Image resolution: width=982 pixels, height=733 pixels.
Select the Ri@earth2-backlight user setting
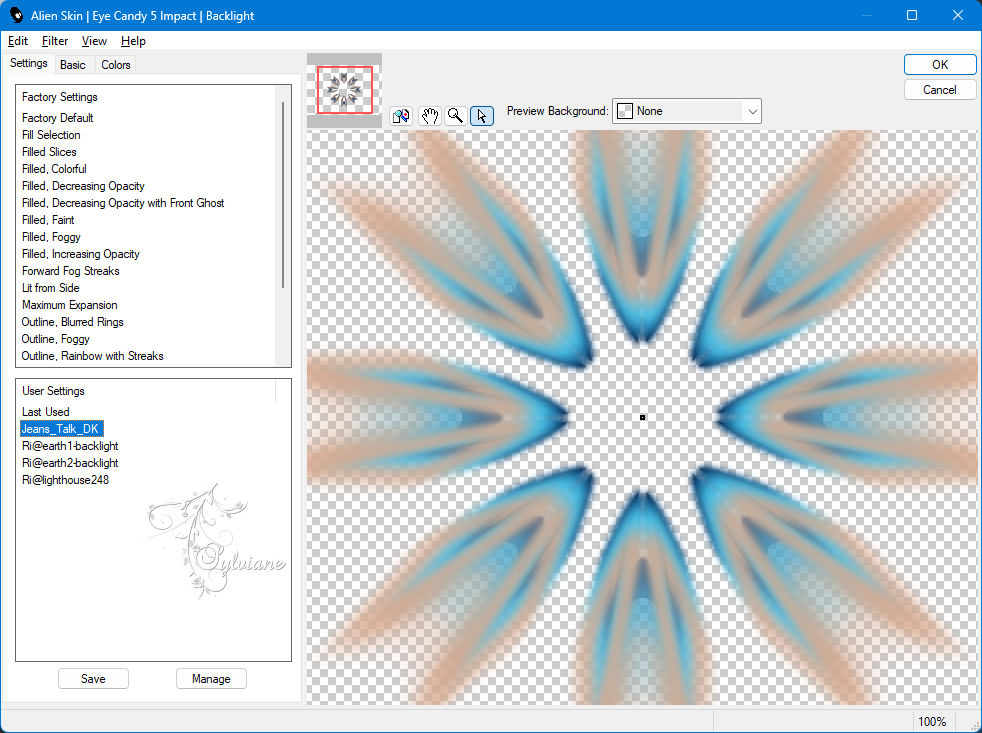point(70,462)
